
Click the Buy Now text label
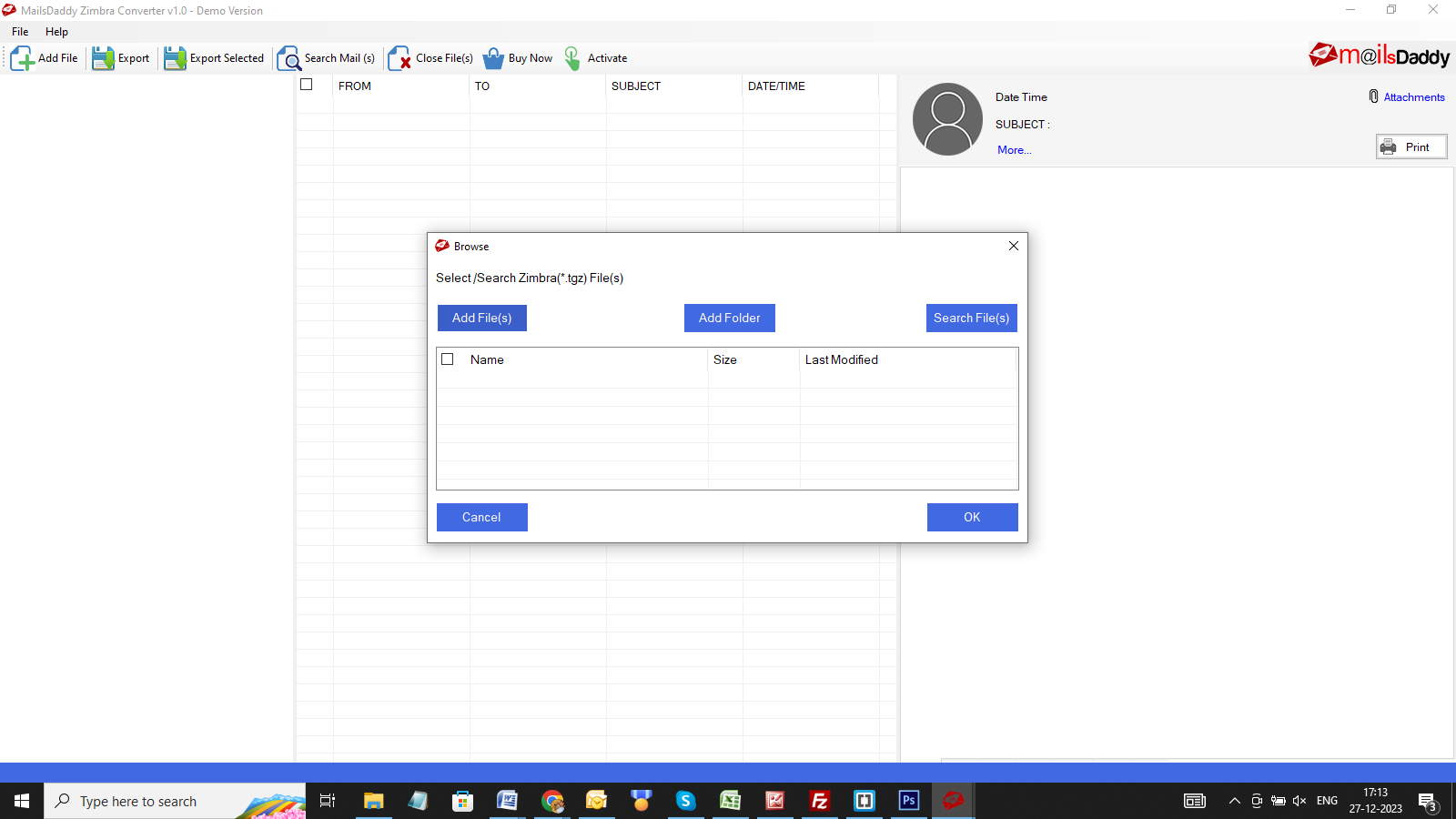(x=531, y=58)
